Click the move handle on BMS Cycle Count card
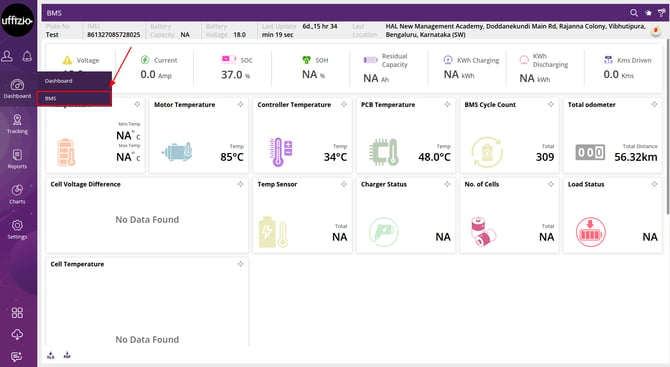The height and width of the screenshot is (367, 670). click(551, 104)
